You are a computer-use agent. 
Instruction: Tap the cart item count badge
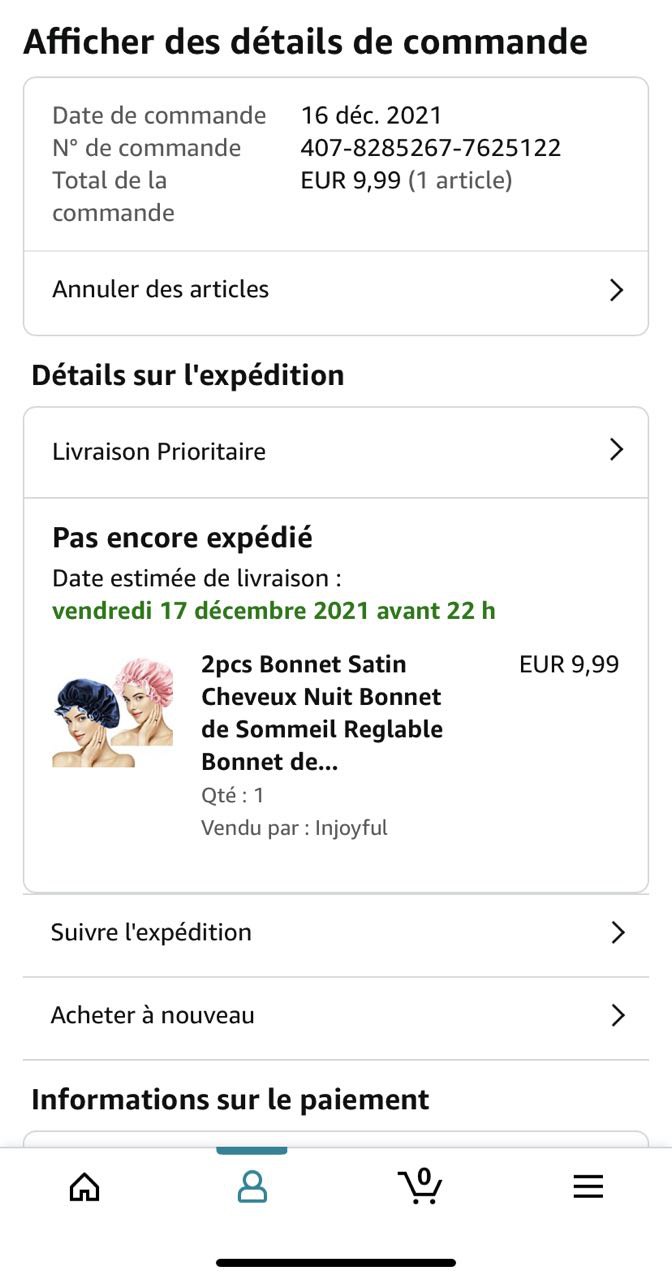(424, 1176)
